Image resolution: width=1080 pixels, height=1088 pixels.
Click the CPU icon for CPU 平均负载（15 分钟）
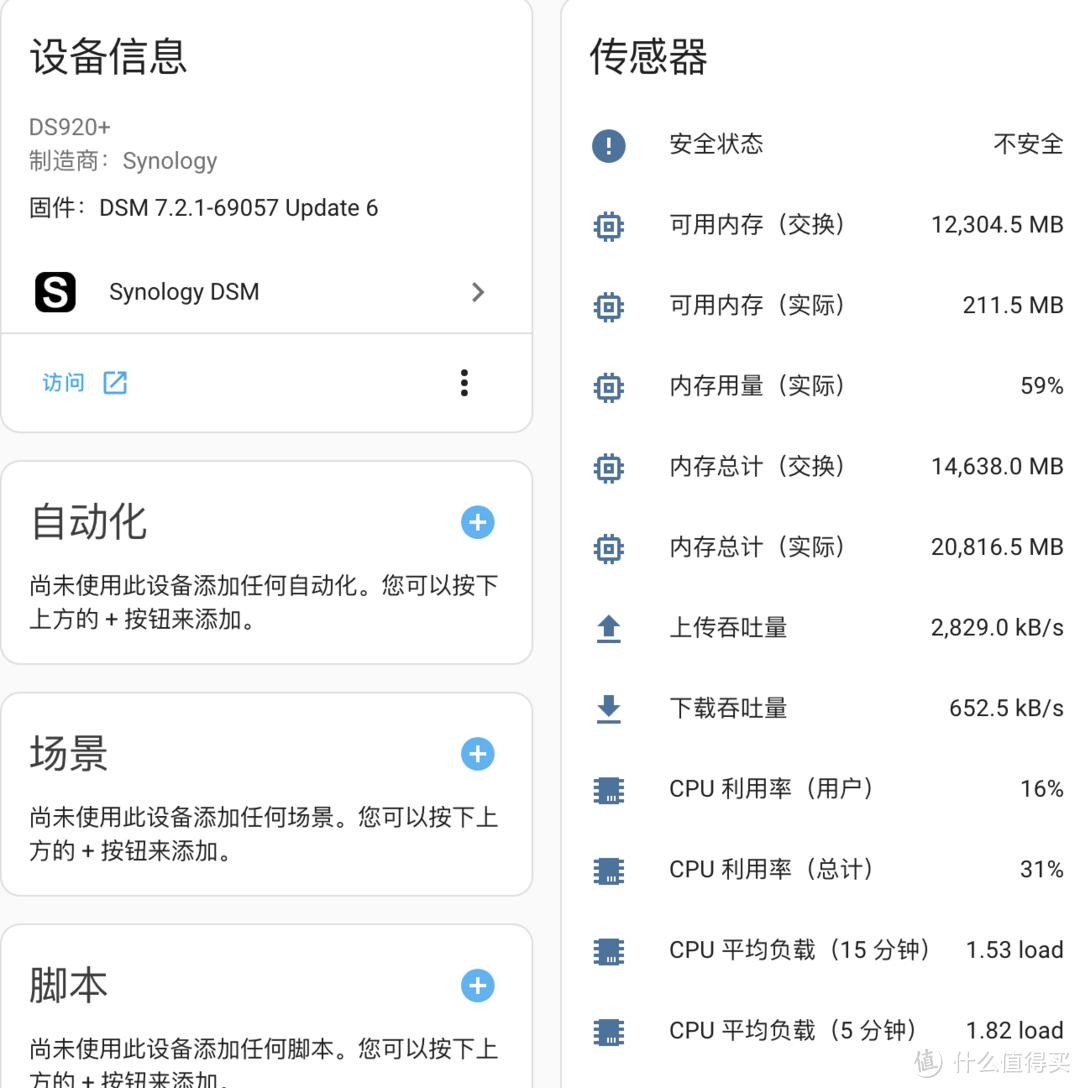pyautogui.click(x=608, y=951)
